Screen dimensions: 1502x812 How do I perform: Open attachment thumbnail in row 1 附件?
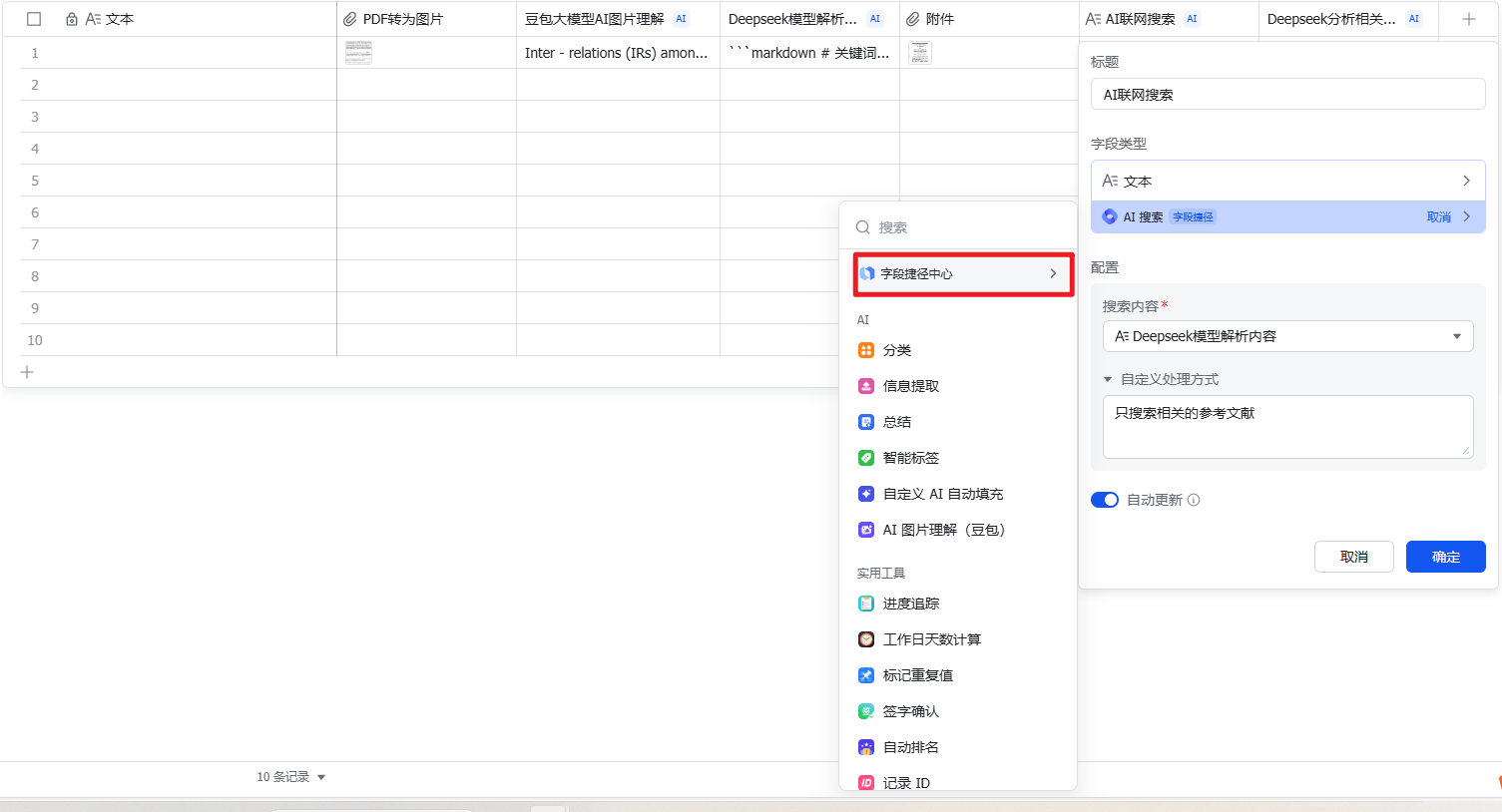pyautogui.click(x=920, y=53)
